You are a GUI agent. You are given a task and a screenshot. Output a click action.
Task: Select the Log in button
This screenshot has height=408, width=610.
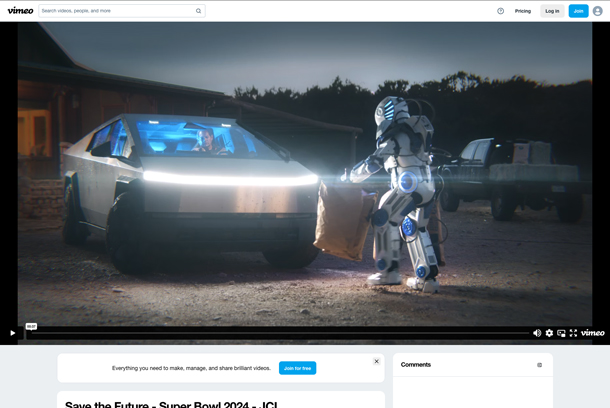tap(552, 11)
